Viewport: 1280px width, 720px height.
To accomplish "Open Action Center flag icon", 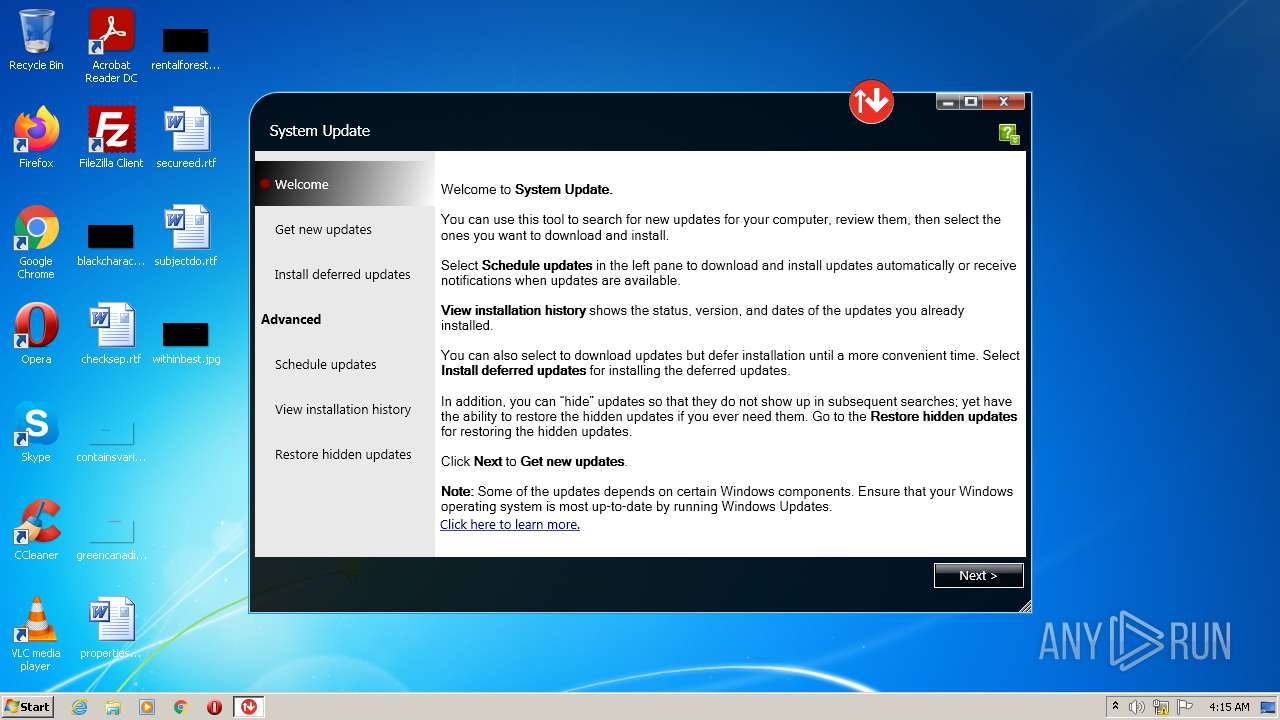I will (1184, 707).
